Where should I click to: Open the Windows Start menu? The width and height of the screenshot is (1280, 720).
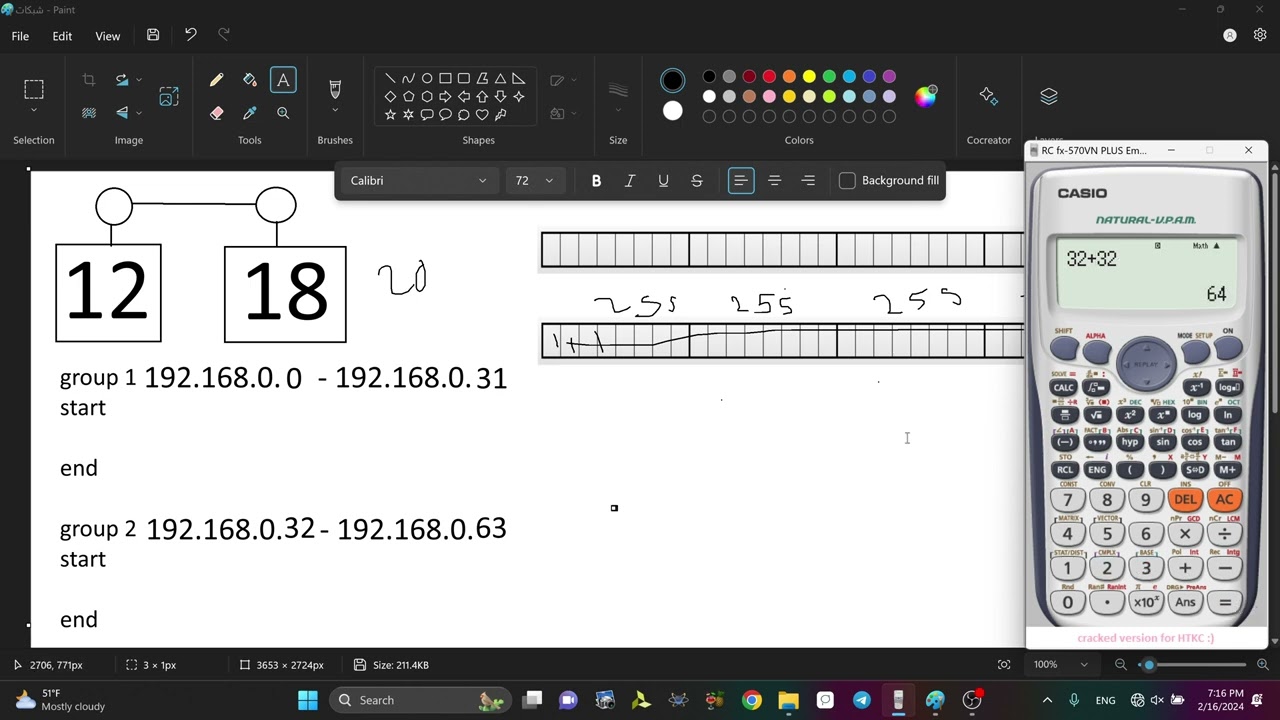[x=307, y=700]
